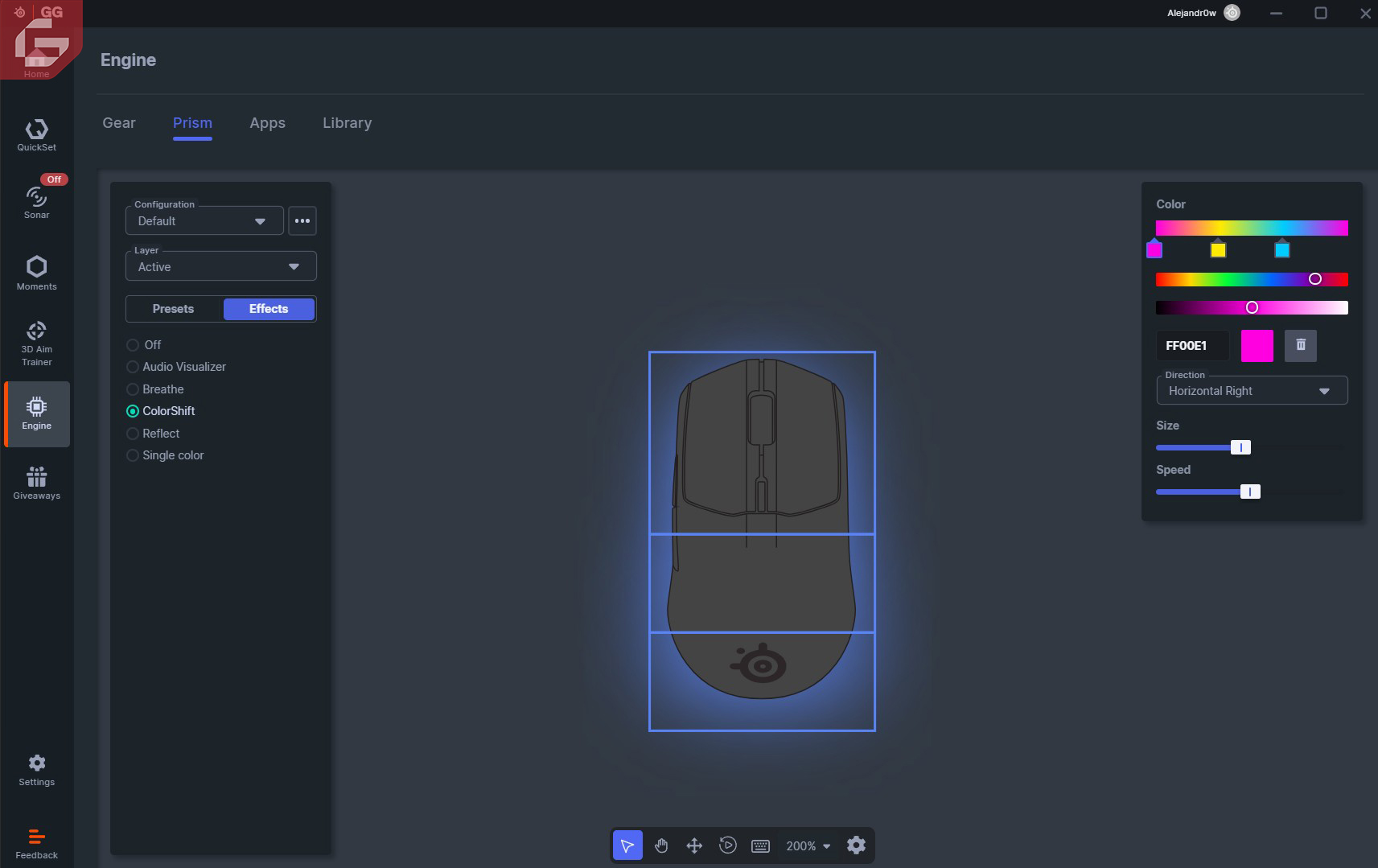This screenshot has height=868, width=1378.
Task: Open Settings in the sidebar
Action: point(37,770)
